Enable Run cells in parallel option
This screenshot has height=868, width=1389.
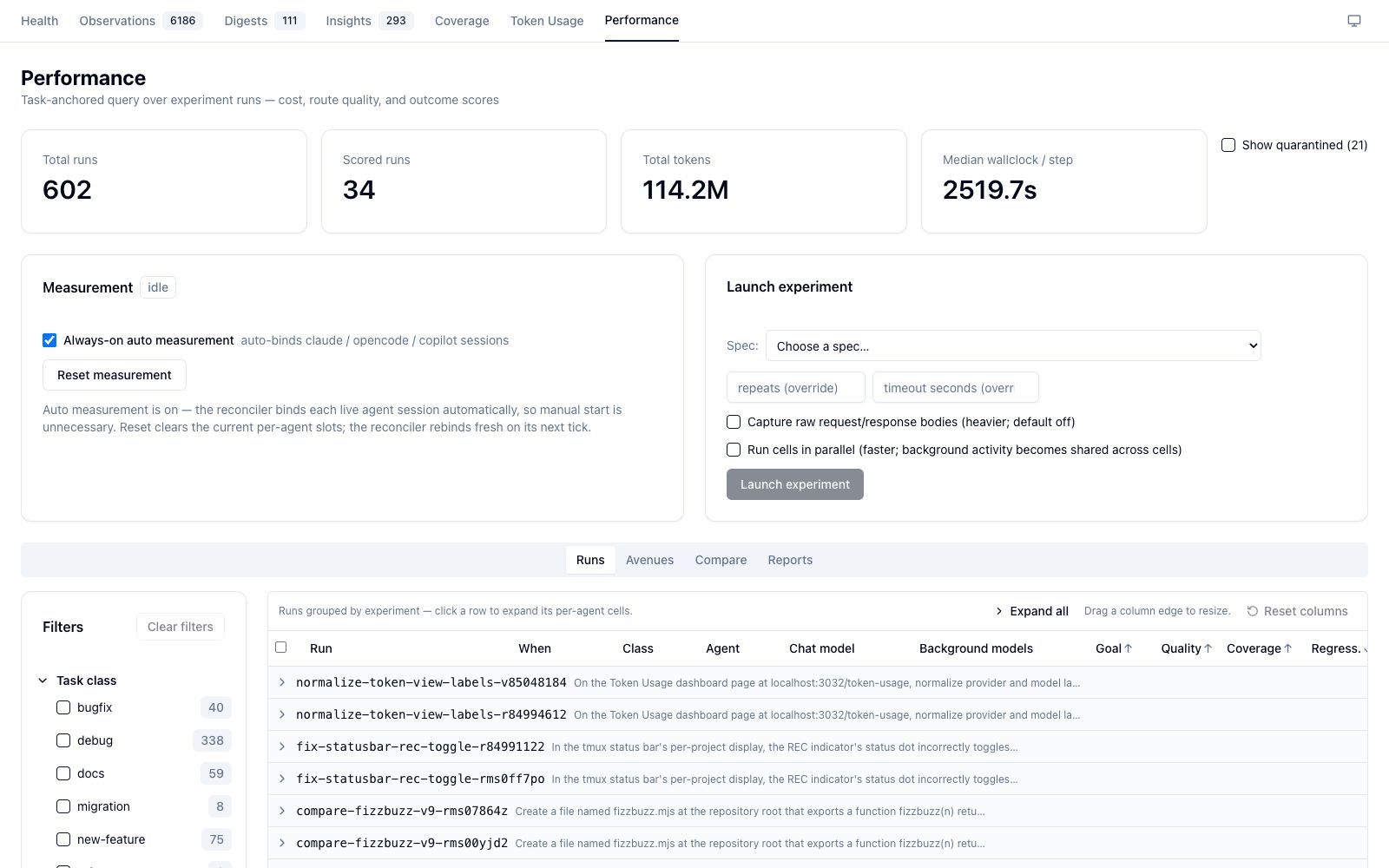pos(734,450)
